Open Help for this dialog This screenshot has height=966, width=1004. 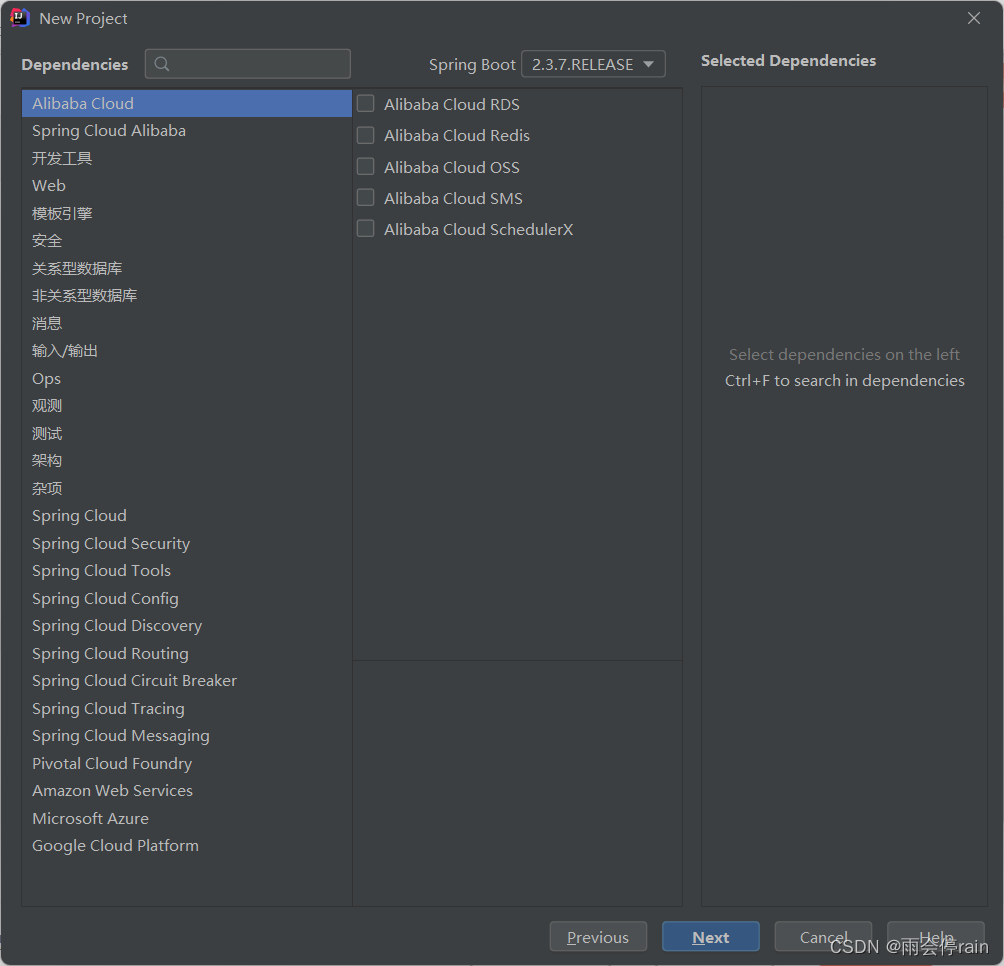coord(935,937)
